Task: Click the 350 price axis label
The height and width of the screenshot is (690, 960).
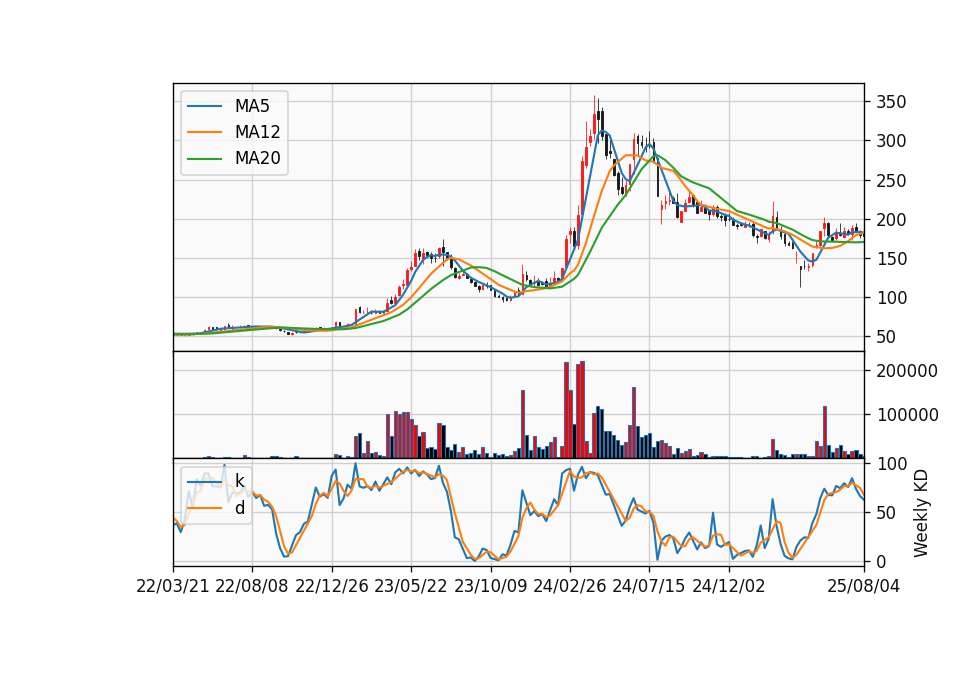Action: click(x=891, y=102)
